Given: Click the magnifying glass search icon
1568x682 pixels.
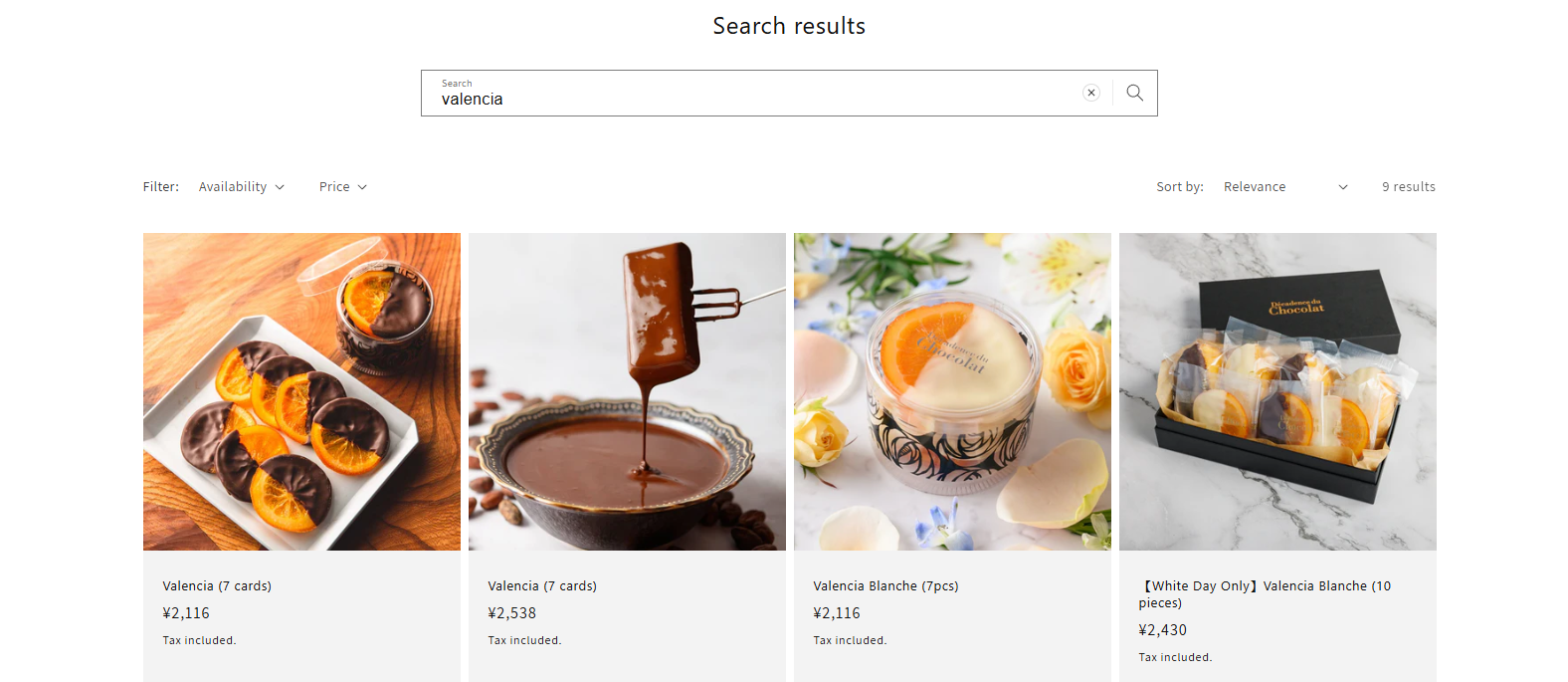Looking at the screenshot, I should [x=1134, y=93].
